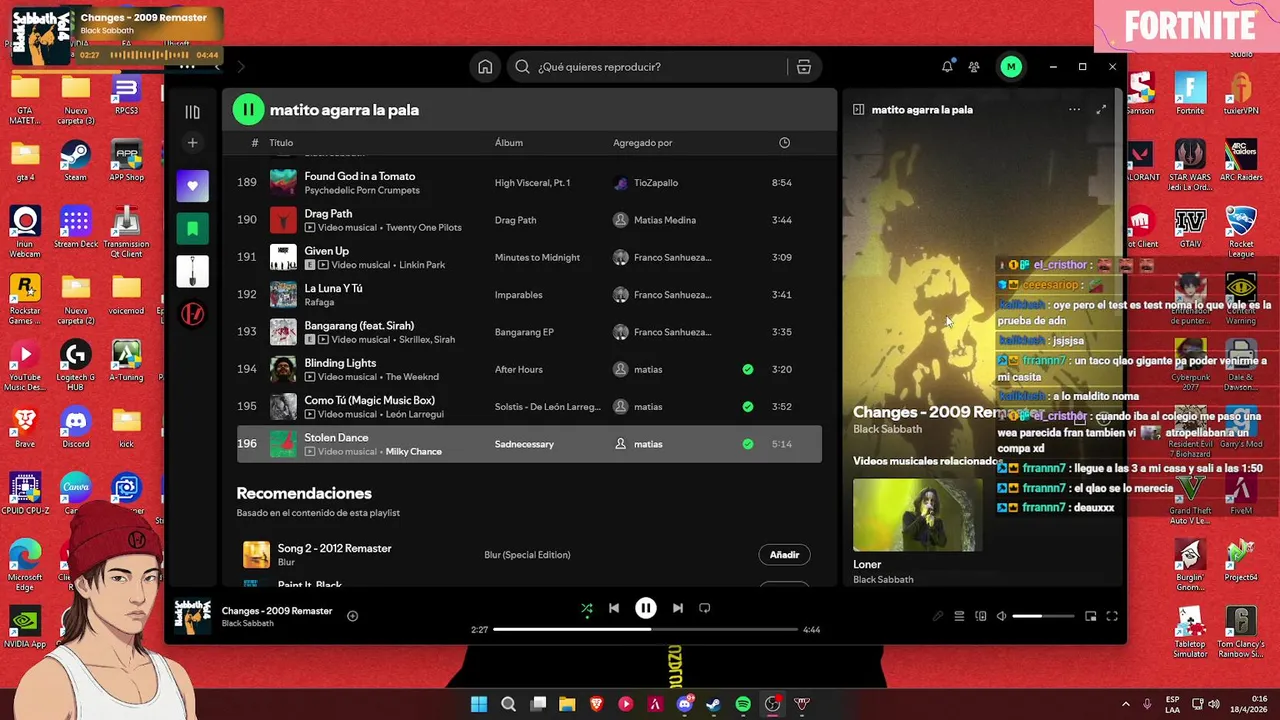
Task: Open TioZapallo user profile link
Action: click(x=656, y=183)
